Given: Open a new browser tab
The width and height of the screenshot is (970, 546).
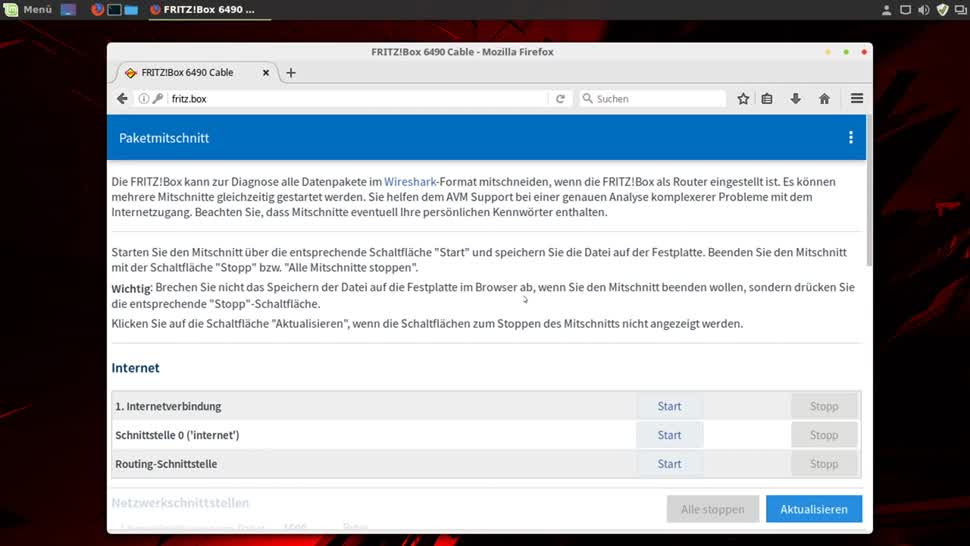Looking at the screenshot, I should pos(291,72).
